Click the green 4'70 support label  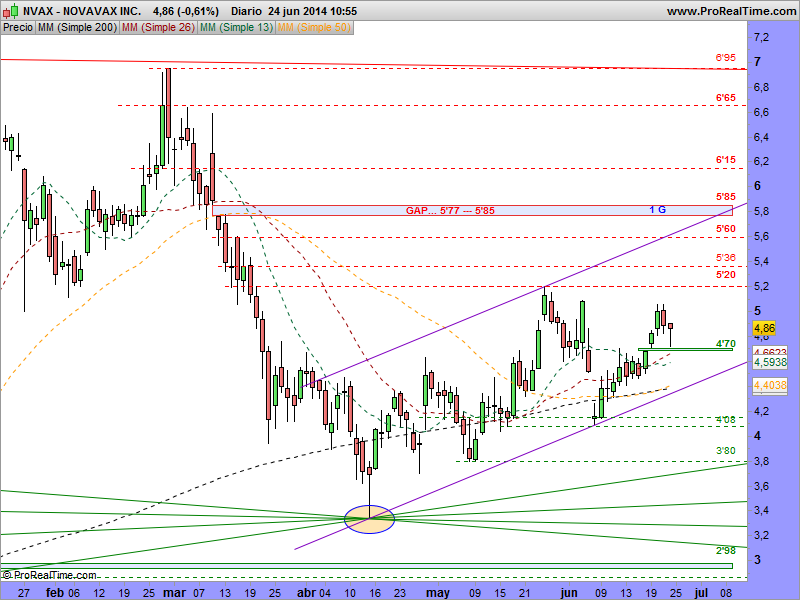click(x=726, y=343)
